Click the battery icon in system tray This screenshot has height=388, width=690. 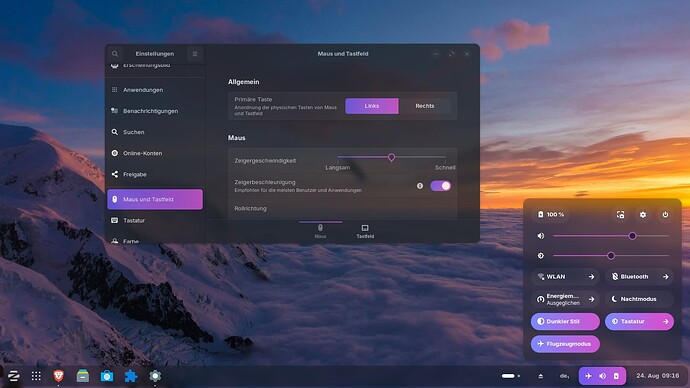(x=616, y=376)
